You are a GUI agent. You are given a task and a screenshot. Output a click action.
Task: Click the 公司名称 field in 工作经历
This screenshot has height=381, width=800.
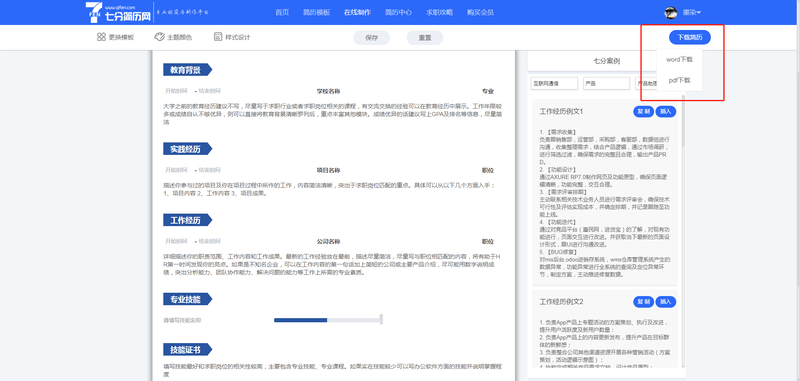click(328, 241)
